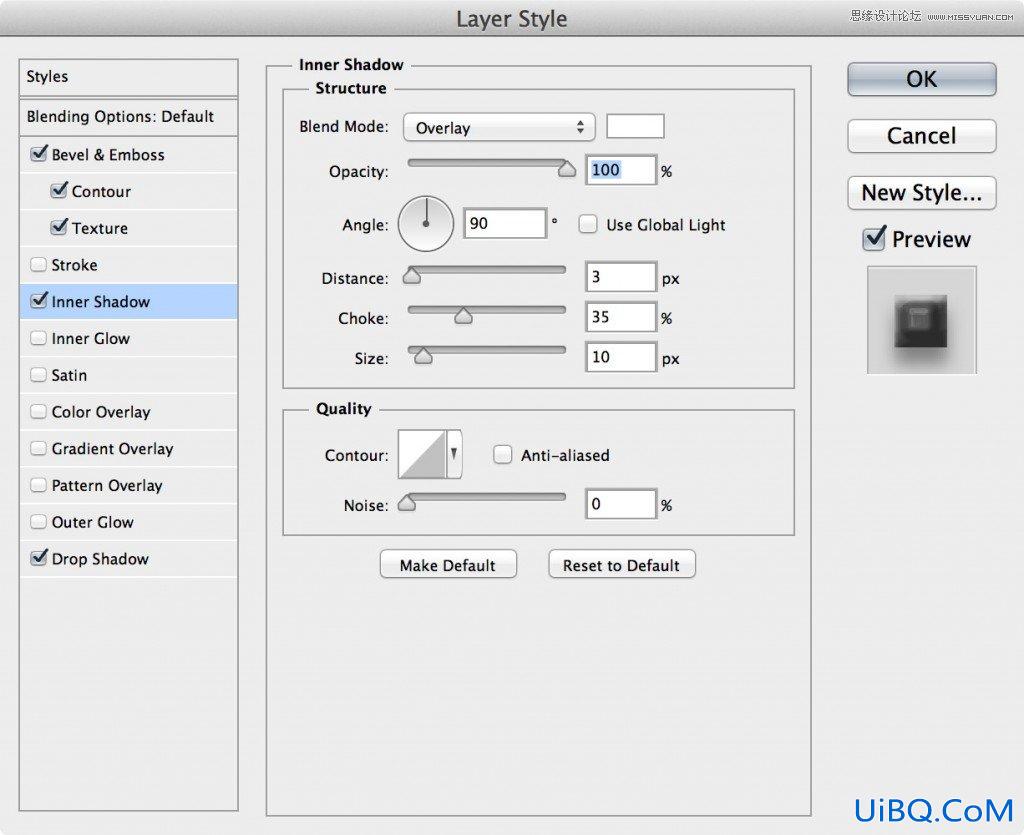The height and width of the screenshot is (835, 1024).
Task: Enable the Stroke checkbox
Action: 39,264
